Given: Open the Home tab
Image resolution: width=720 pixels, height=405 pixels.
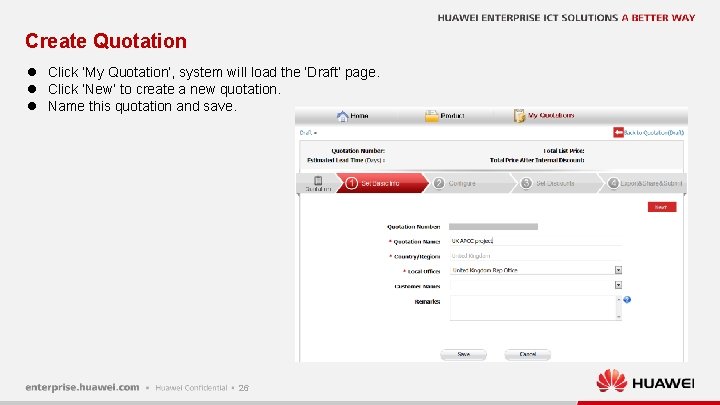Looking at the screenshot, I should coord(353,116).
